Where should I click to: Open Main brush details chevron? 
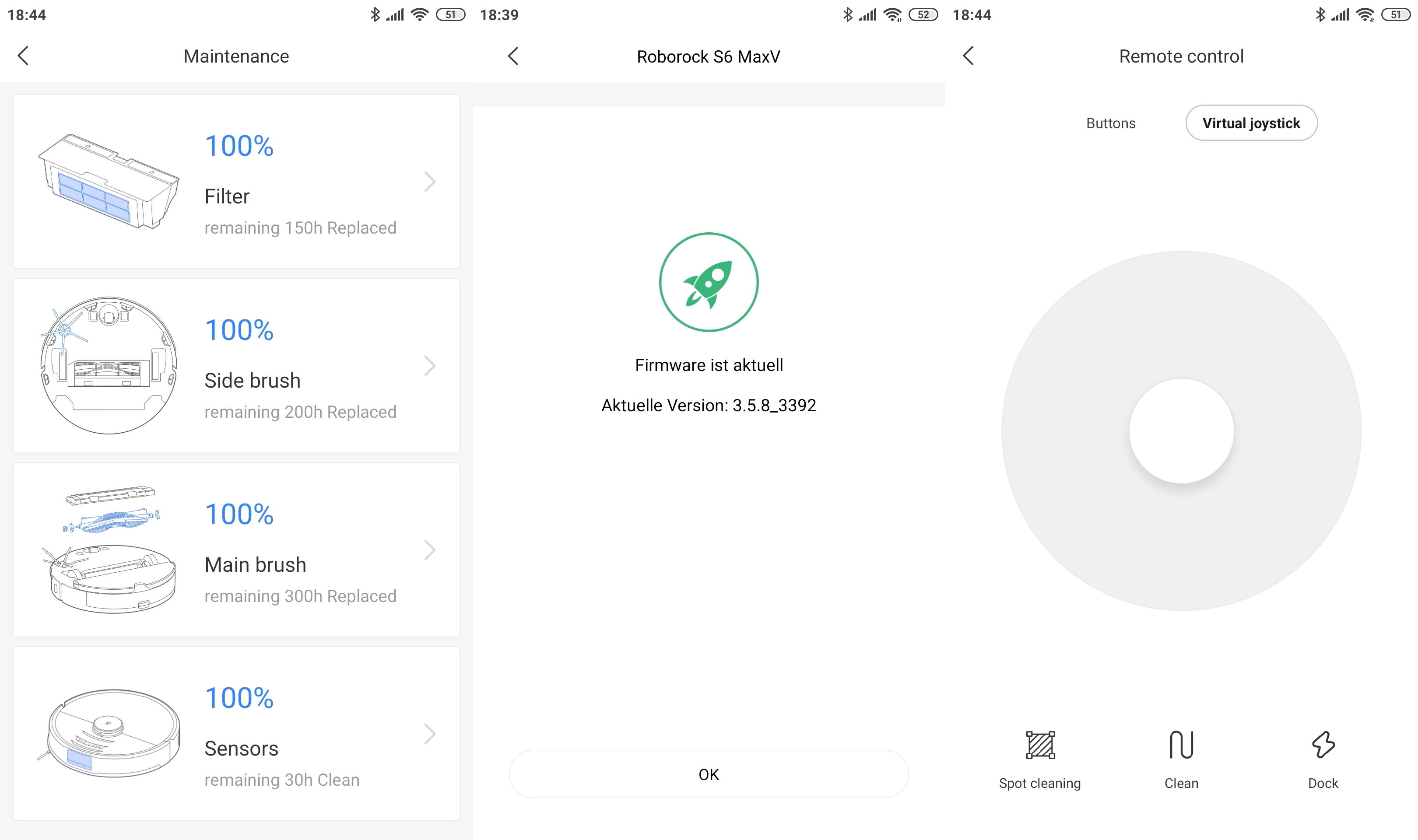430,549
